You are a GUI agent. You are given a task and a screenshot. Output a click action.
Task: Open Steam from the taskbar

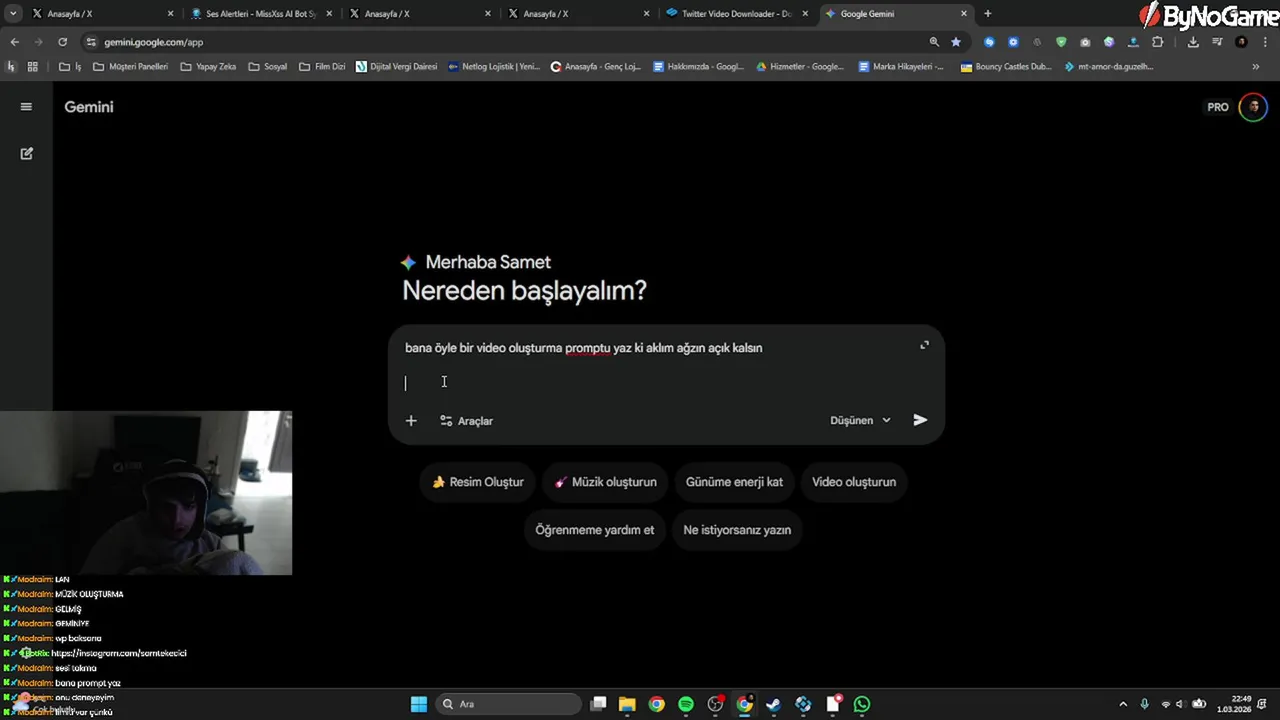coord(774,704)
